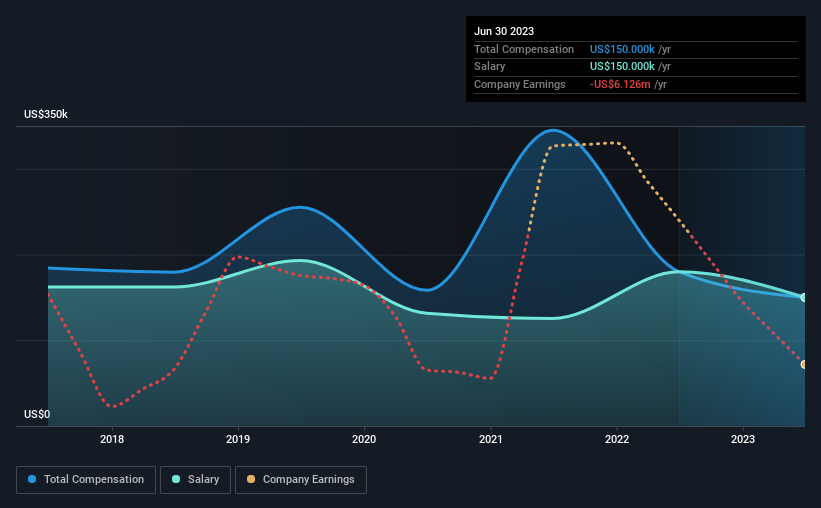Click the Jun 30 2023 tooltip date
Screen dimensions: 821x508
coord(504,31)
